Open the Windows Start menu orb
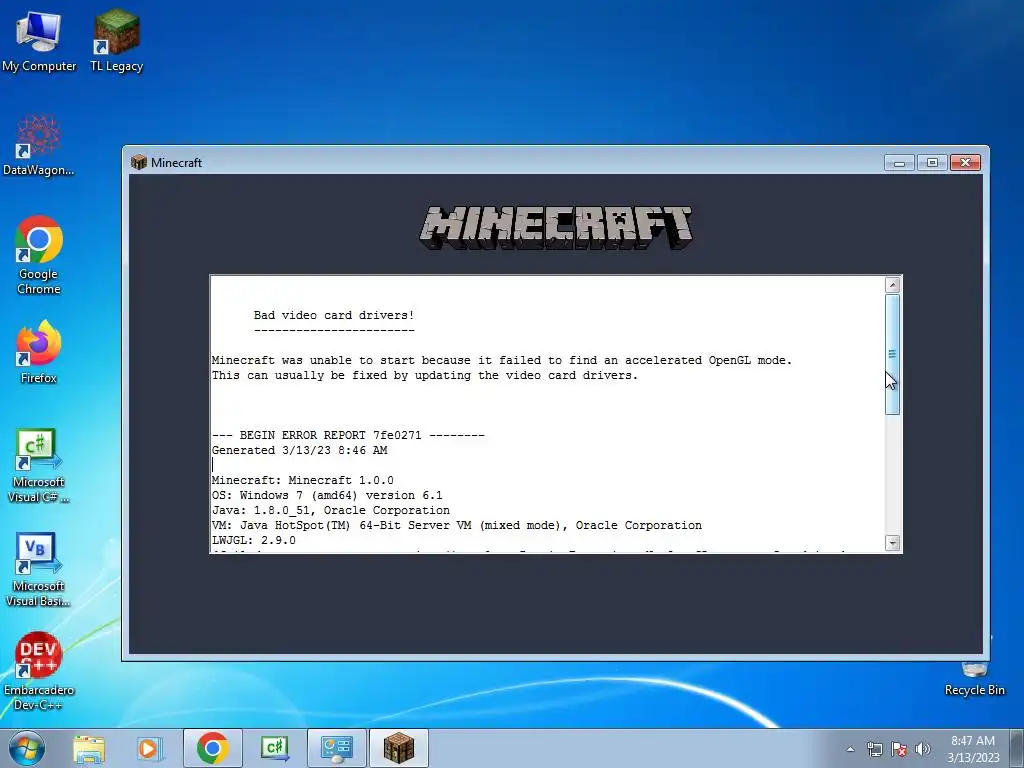 coord(27,748)
